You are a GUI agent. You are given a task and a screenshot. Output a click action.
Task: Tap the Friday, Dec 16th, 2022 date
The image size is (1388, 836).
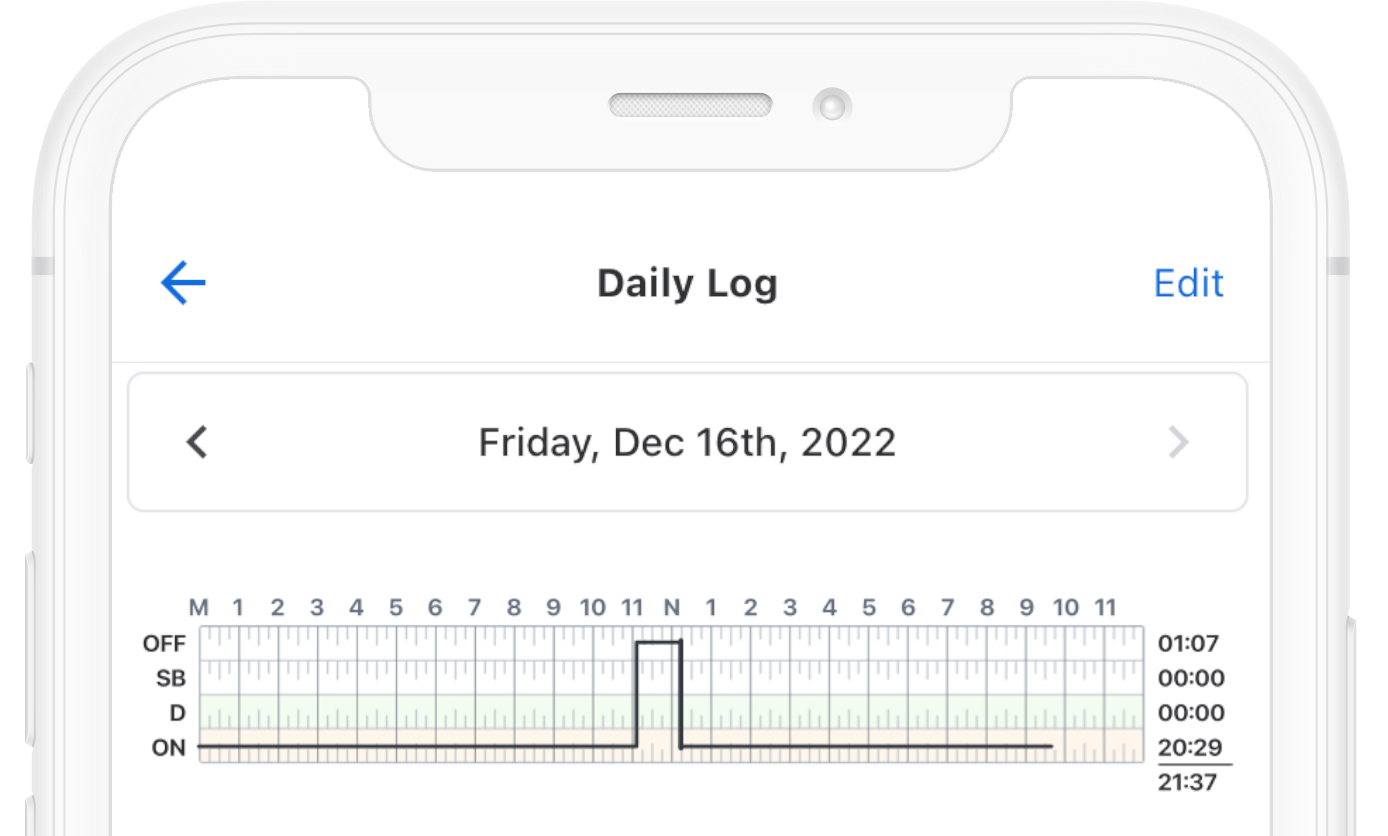click(x=687, y=441)
